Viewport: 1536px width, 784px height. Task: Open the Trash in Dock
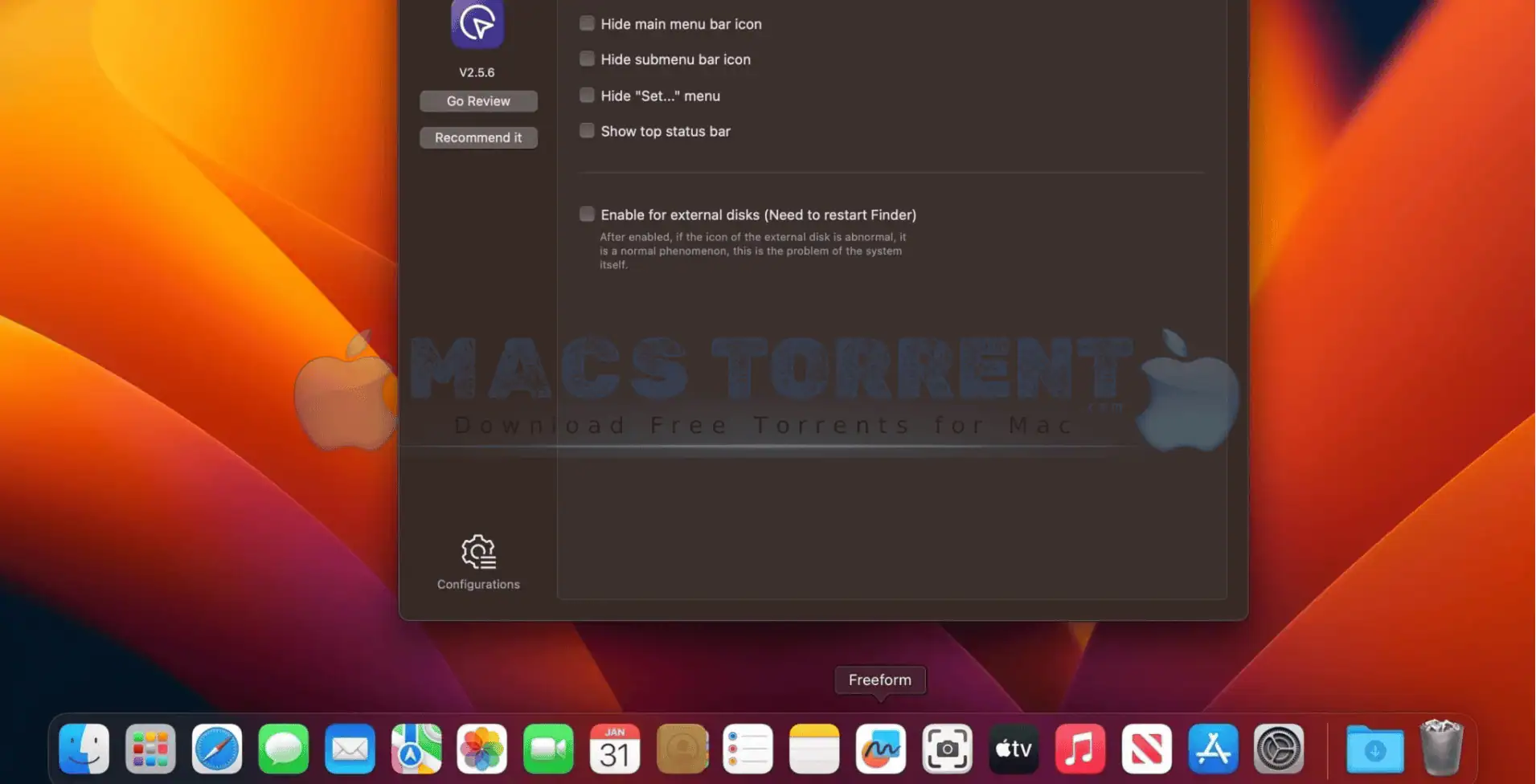pyautogui.click(x=1442, y=747)
